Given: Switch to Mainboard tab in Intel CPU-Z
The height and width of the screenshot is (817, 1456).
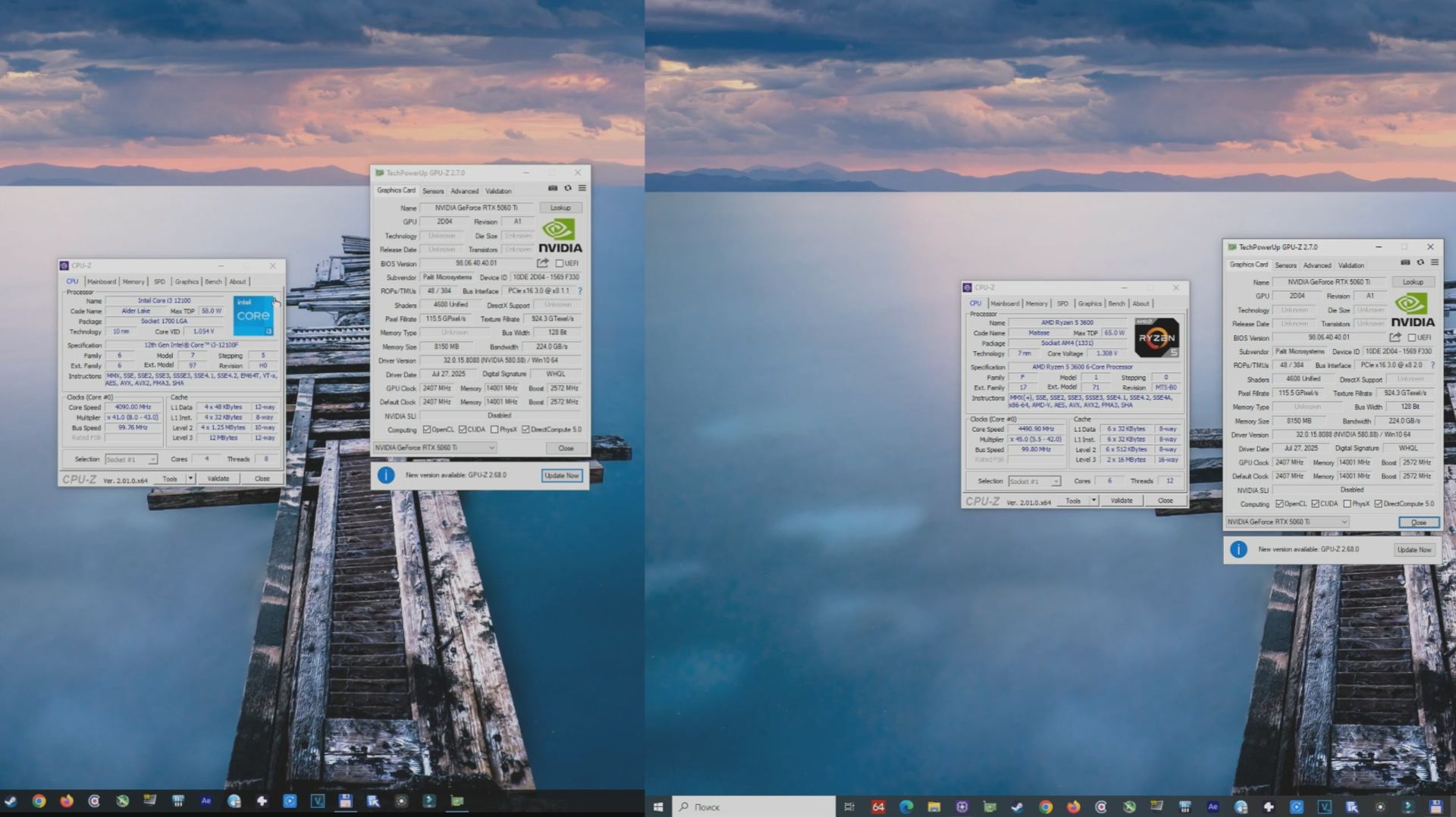Looking at the screenshot, I should [102, 281].
